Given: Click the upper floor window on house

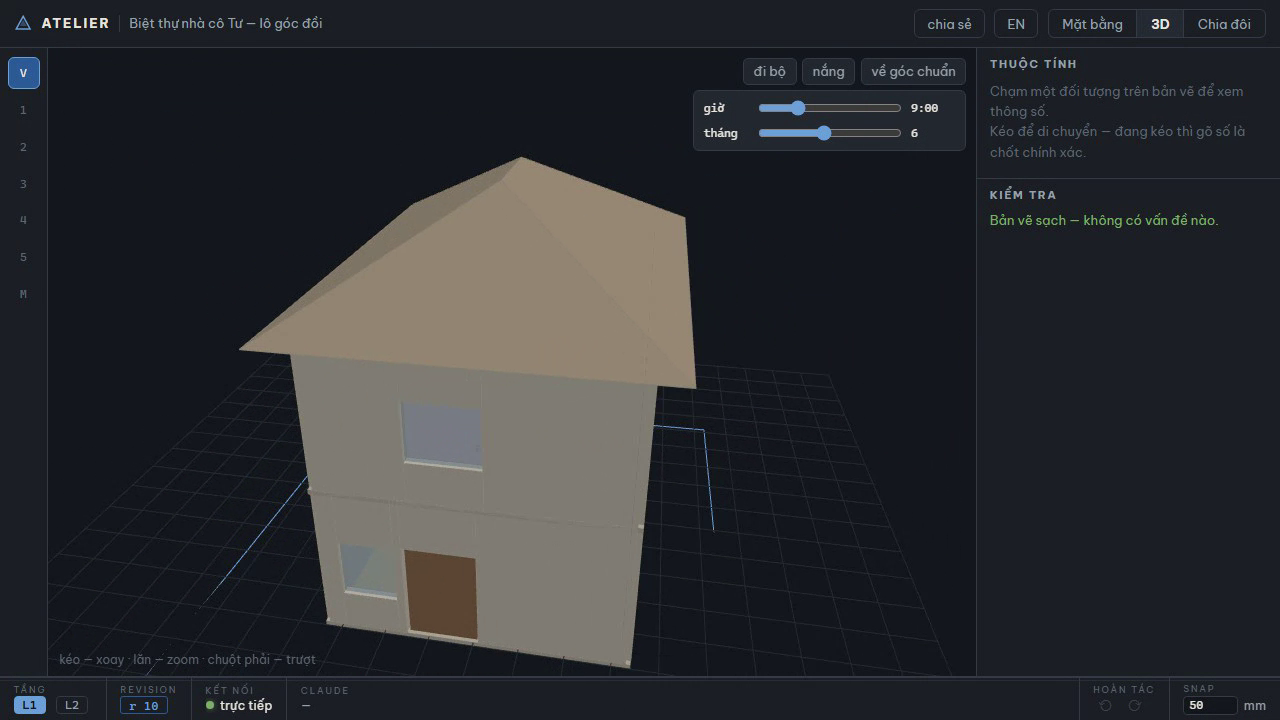Looking at the screenshot, I should coord(441,435).
